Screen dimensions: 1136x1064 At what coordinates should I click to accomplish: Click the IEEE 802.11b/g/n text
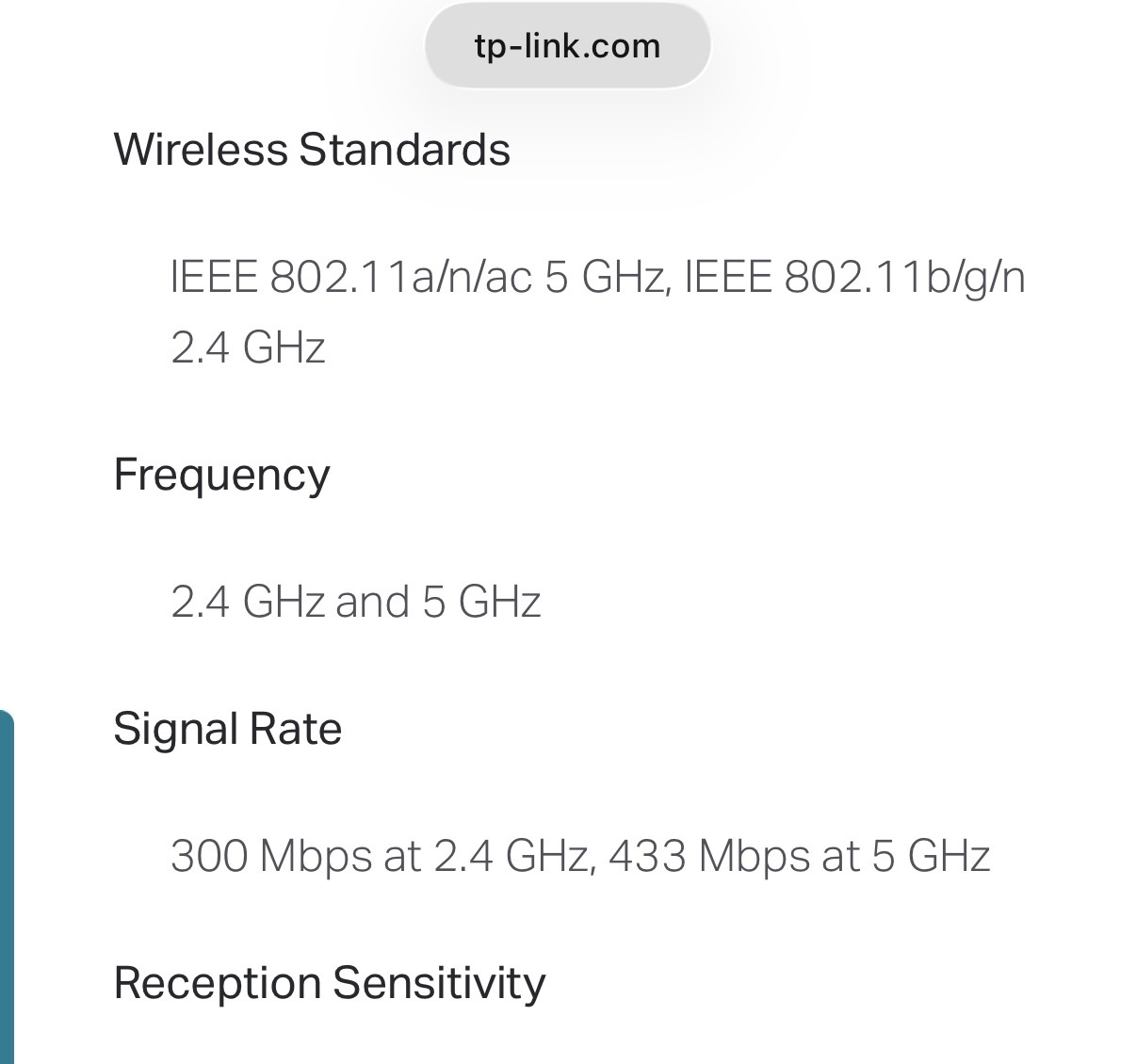point(854,277)
